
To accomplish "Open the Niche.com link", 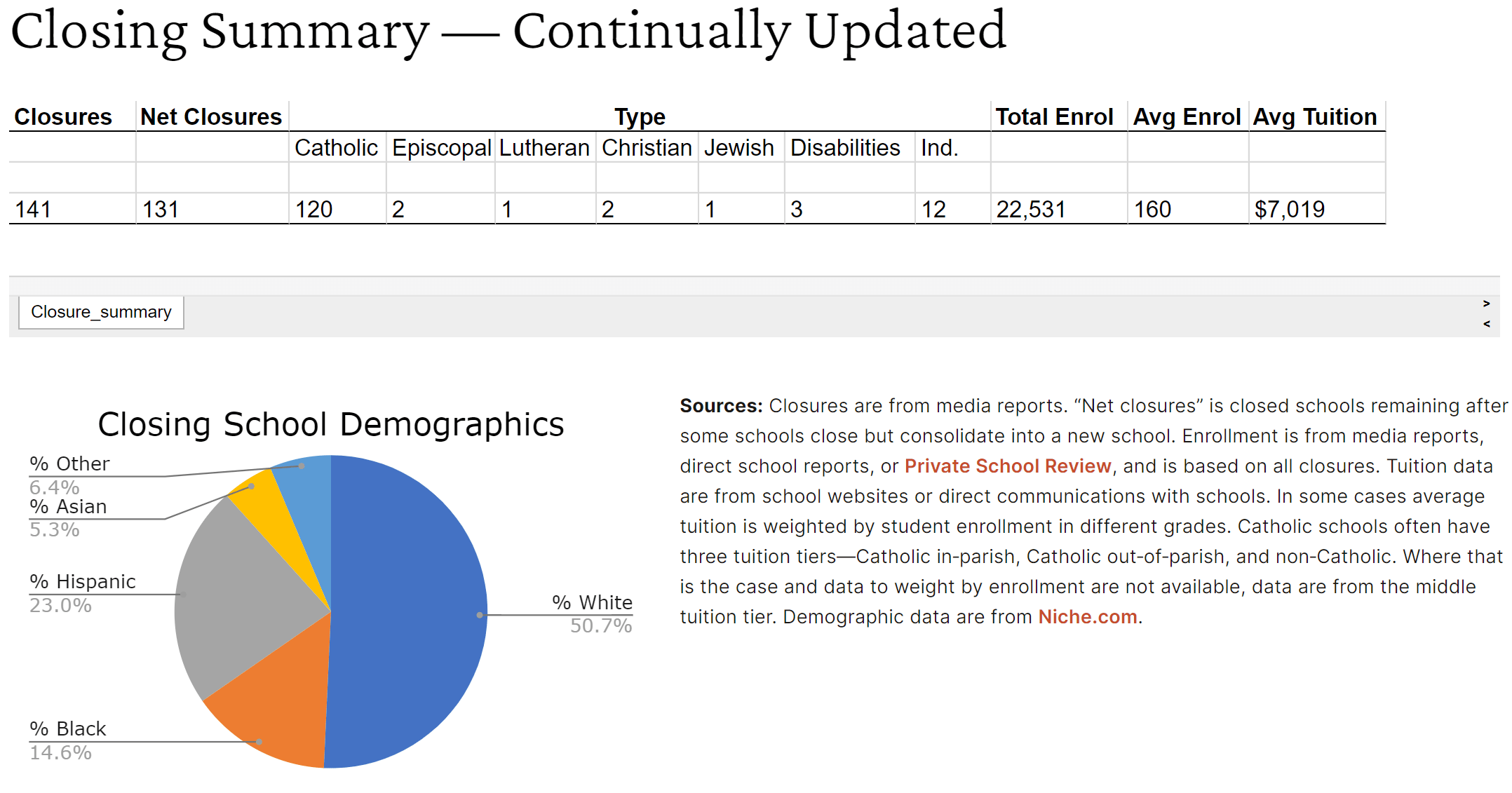I will click(x=1087, y=617).
